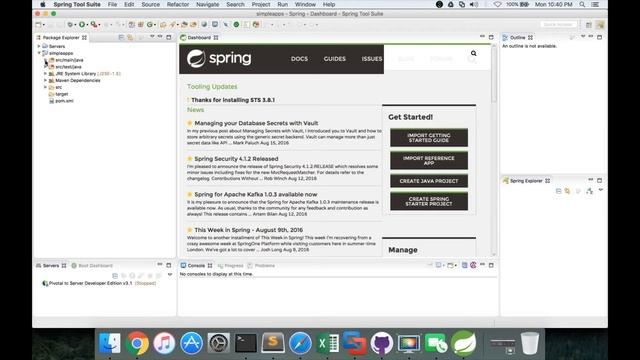Viewport: 640px width, 360px height.
Task: Click the Run External Tools red toolbox icon
Action: pos(93,24)
